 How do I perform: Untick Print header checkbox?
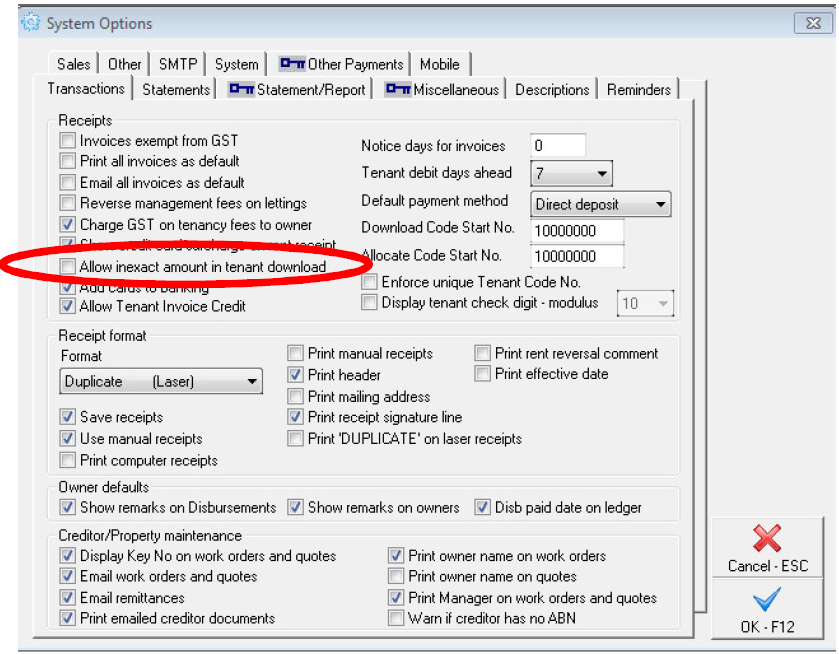[295, 375]
